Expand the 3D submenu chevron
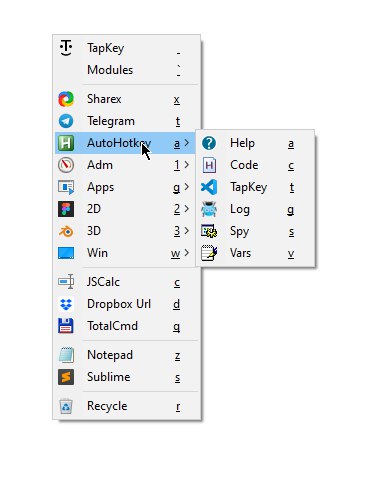Image resolution: width=384 pixels, height=484 pixels. click(x=187, y=231)
